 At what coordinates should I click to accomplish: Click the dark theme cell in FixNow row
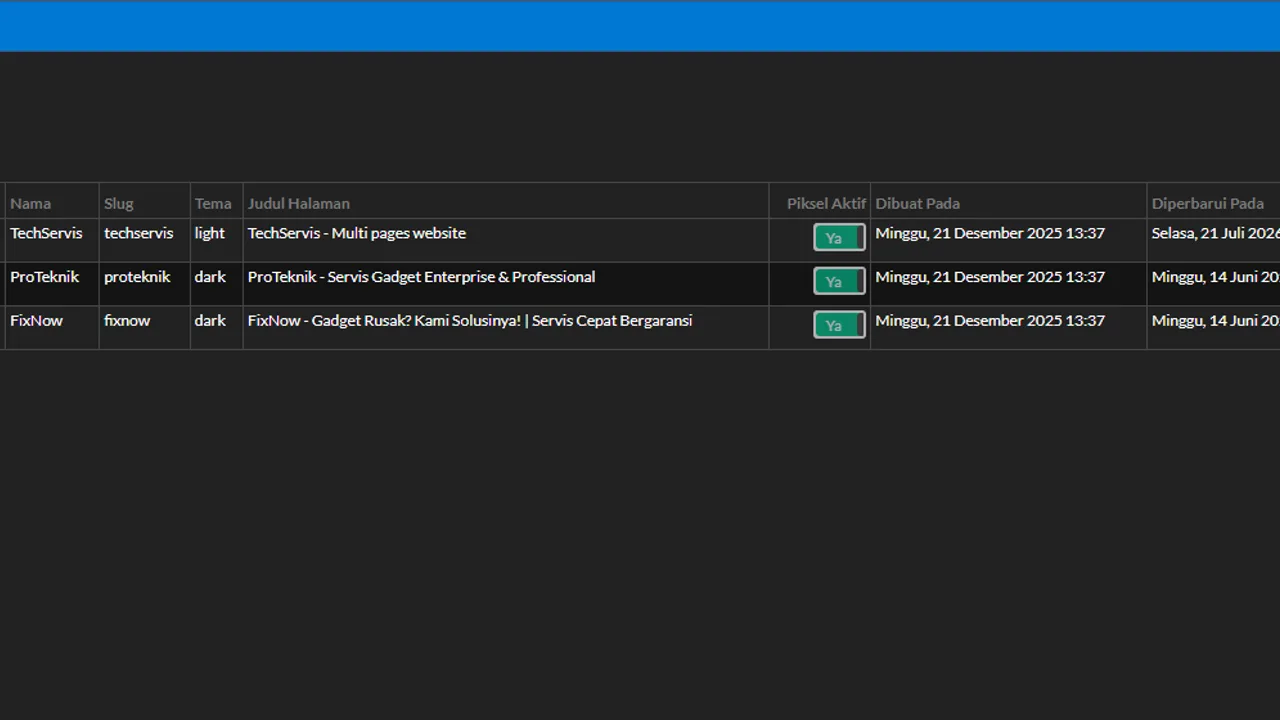tap(217, 328)
